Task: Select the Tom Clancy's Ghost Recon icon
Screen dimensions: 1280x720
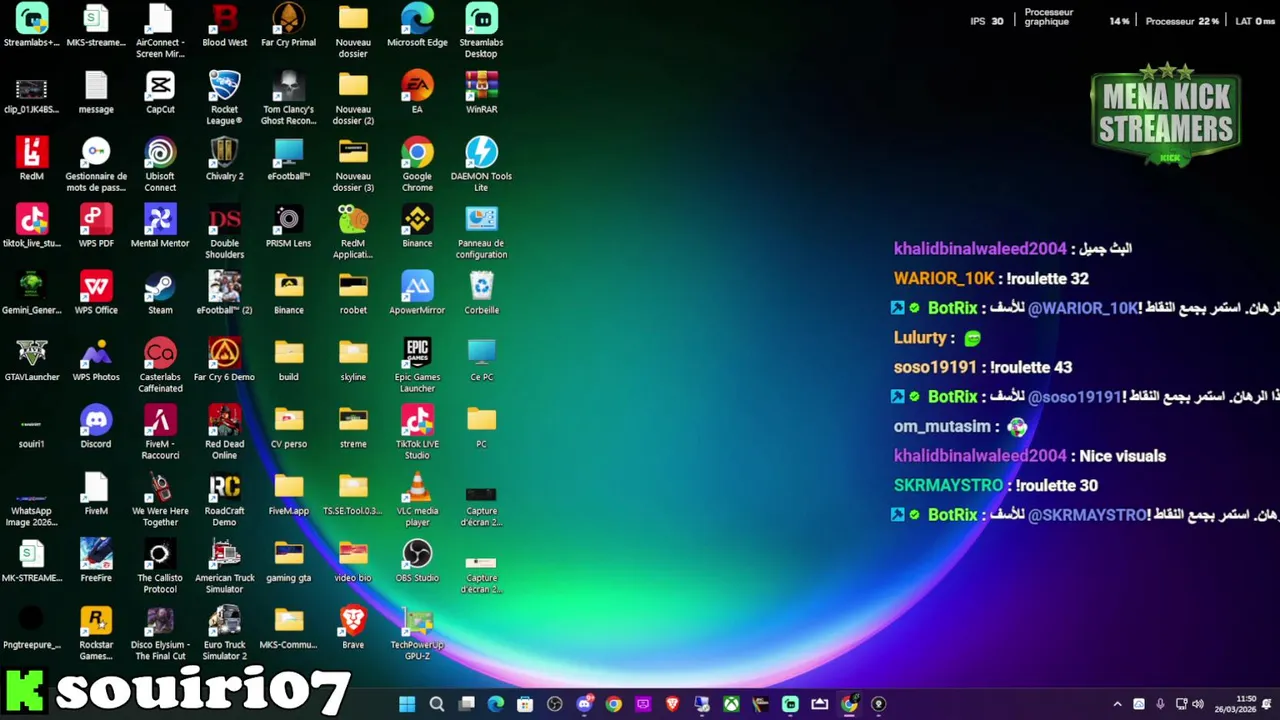Action: 288,99
